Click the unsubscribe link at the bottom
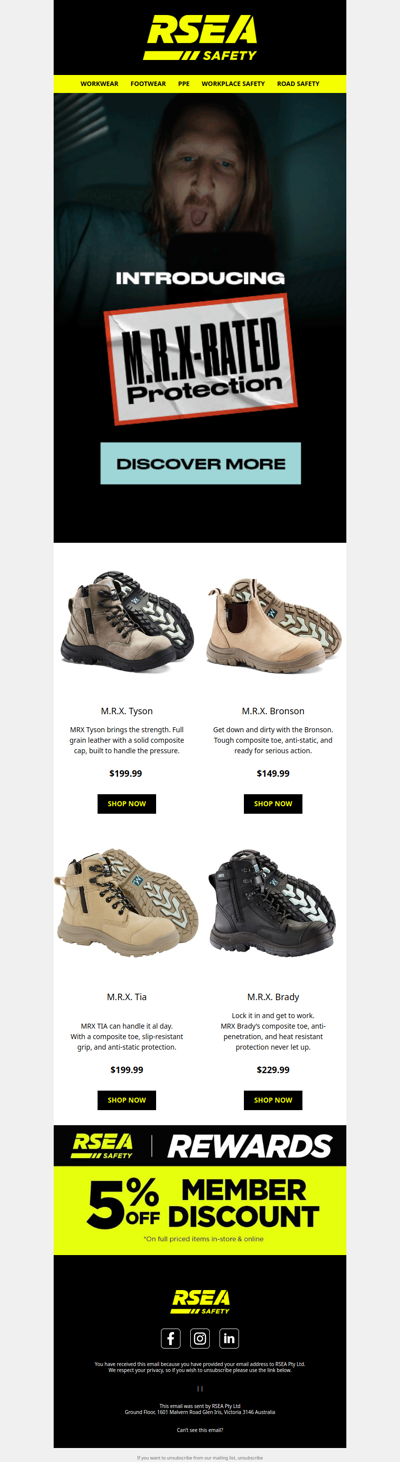The image size is (400, 1462). click(x=251, y=1458)
